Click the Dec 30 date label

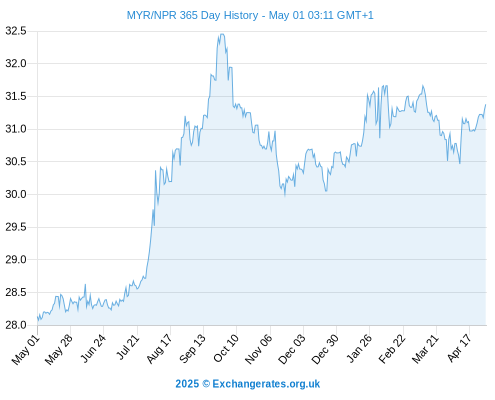325,349
